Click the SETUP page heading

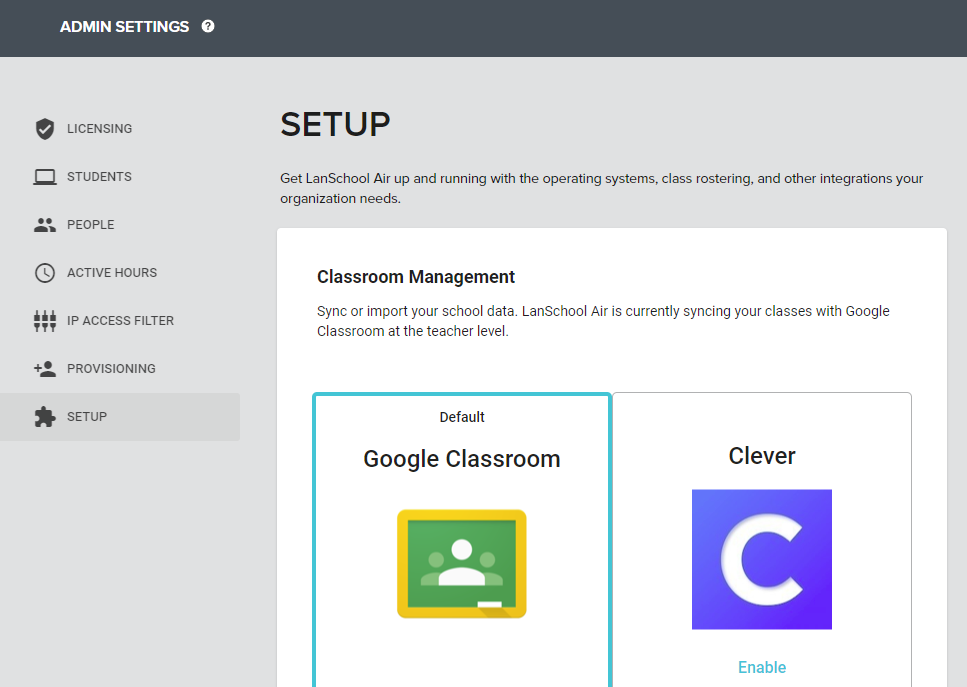pos(335,125)
